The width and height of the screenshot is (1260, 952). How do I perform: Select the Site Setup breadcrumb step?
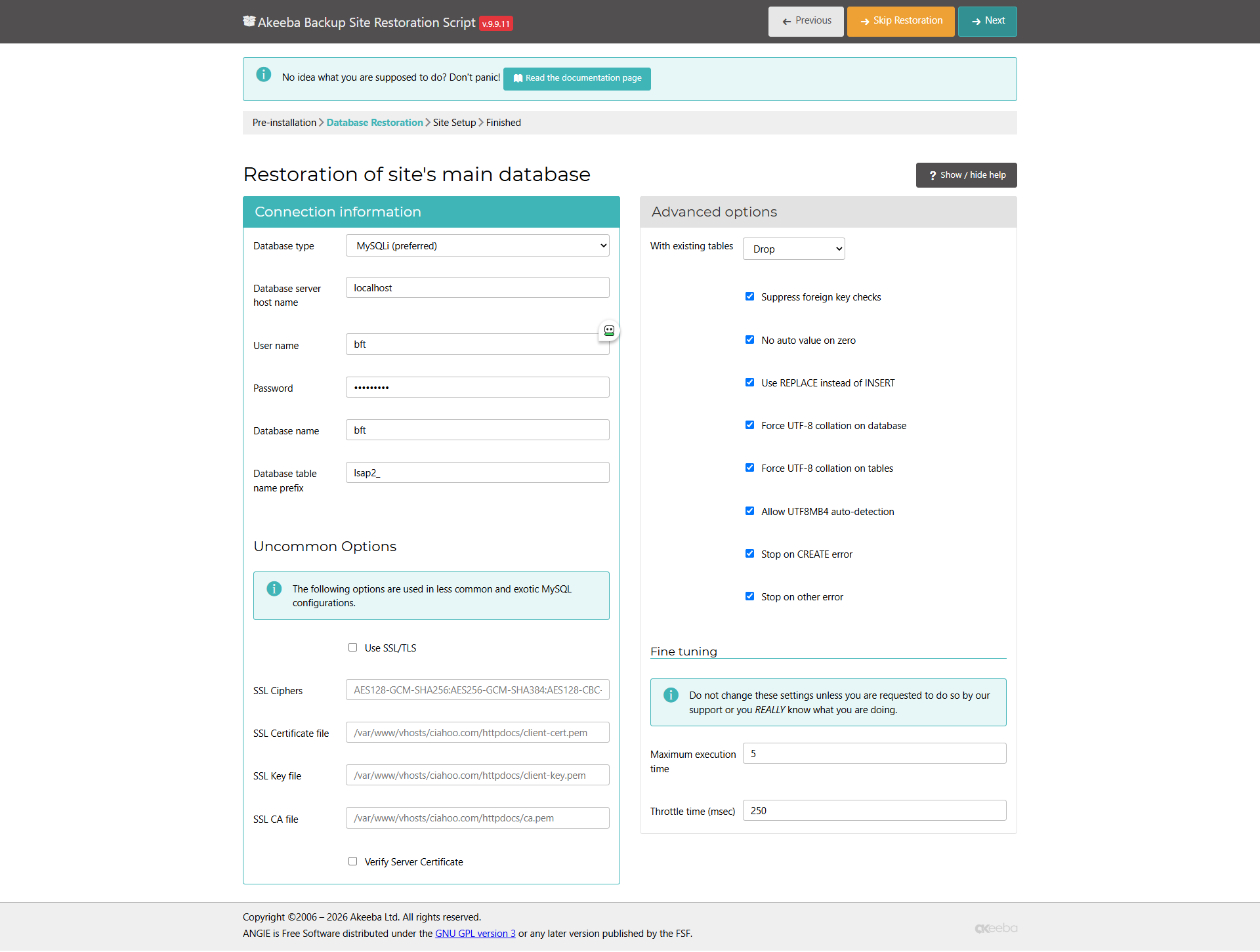pyautogui.click(x=454, y=123)
